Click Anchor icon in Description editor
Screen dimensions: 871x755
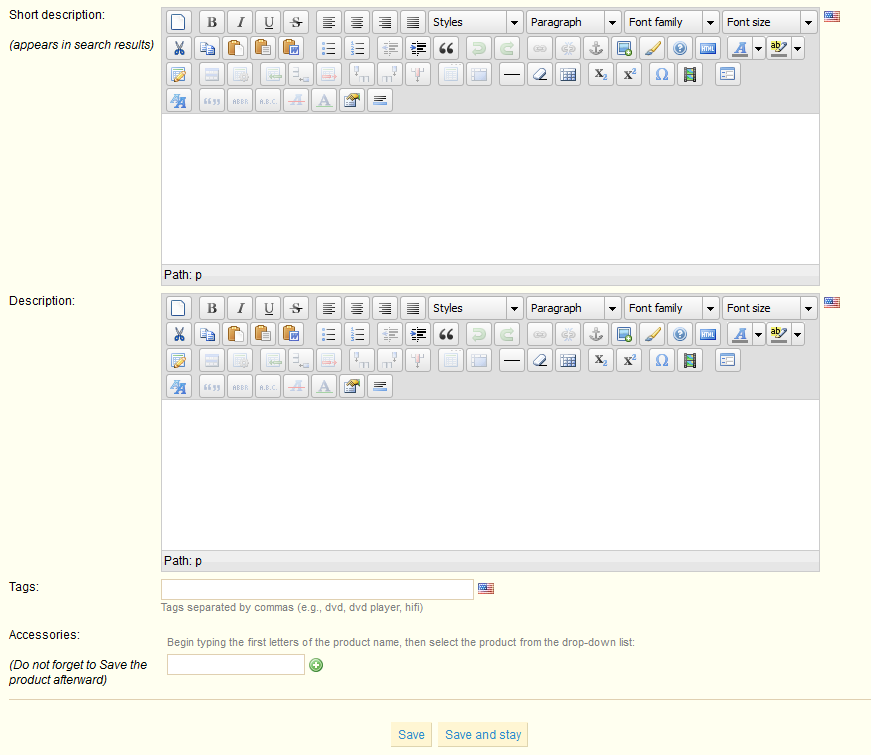(x=595, y=334)
